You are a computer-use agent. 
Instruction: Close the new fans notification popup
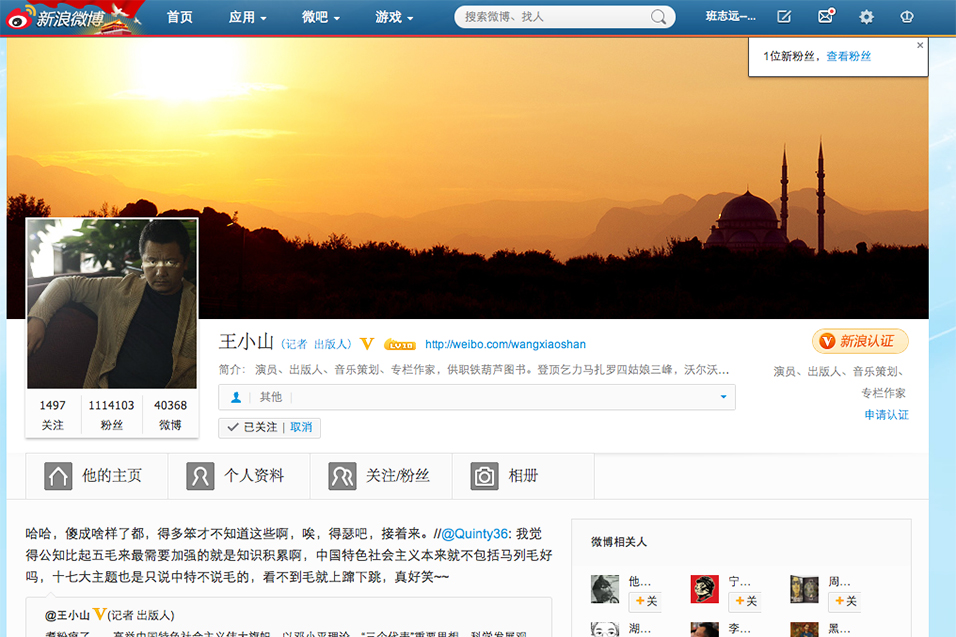(920, 45)
